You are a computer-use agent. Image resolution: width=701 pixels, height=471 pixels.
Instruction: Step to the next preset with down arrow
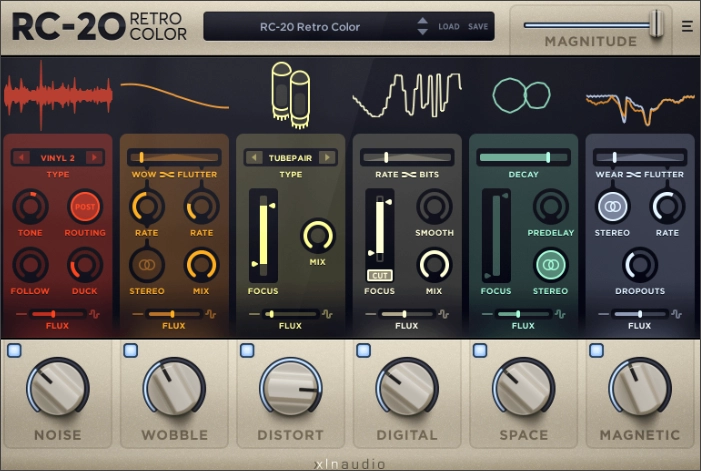tap(422, 32)
